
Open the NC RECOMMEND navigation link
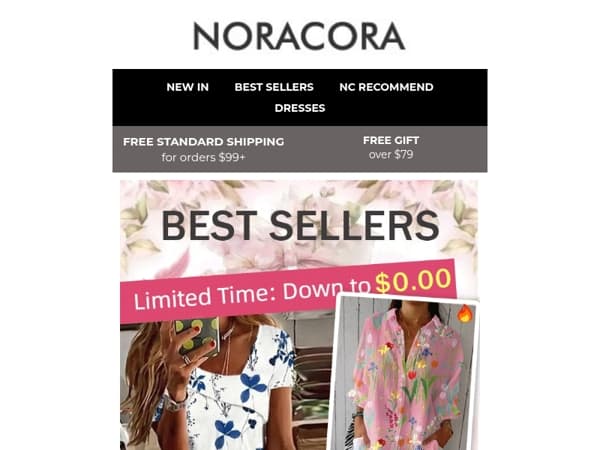(x=386, y=87)
